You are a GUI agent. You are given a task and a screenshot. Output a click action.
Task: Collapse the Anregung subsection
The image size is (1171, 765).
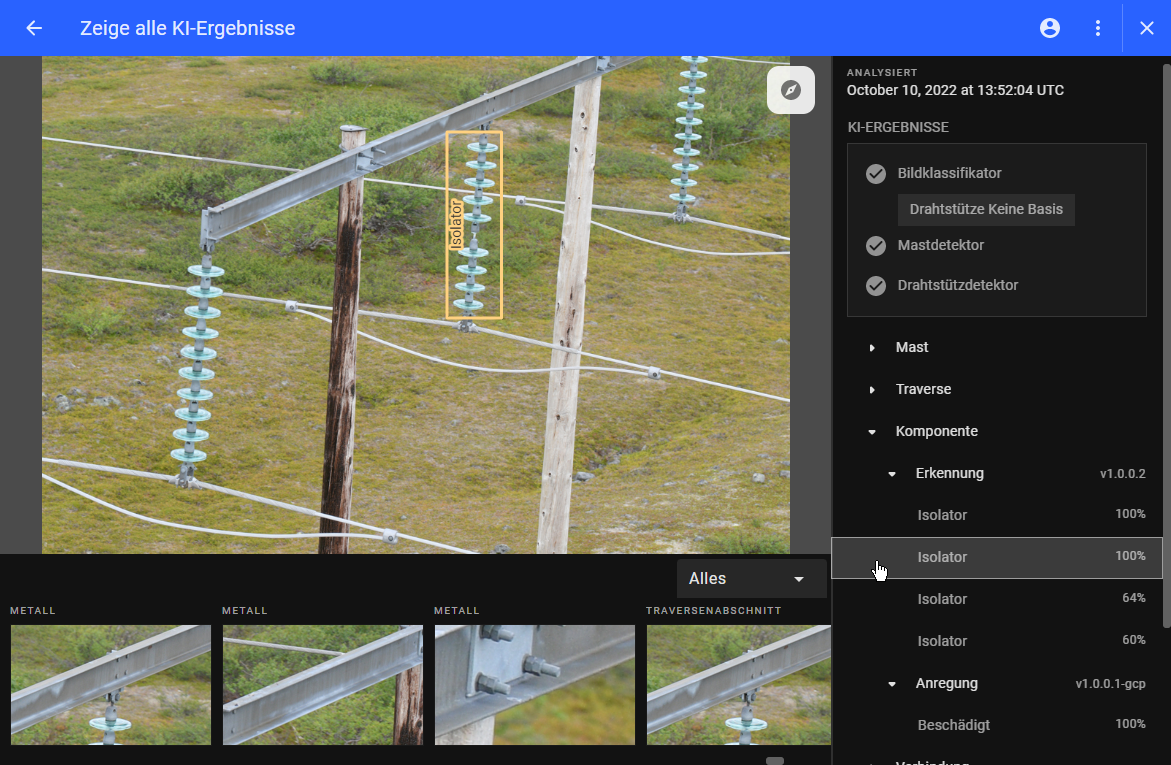pos(892,684)
